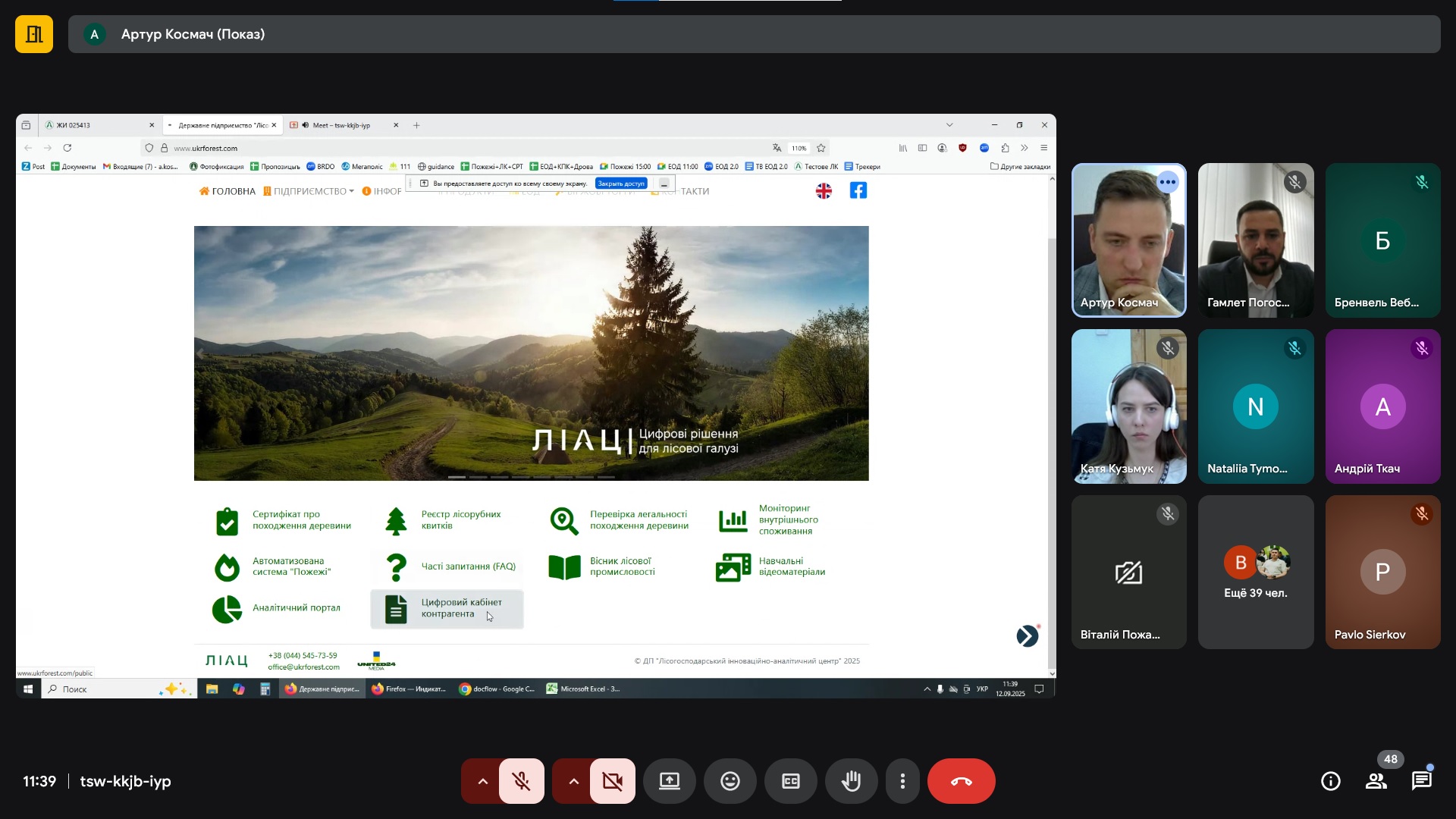Open meeting details info icon
1456x819 pixels.
click(x=1330, y=781)
